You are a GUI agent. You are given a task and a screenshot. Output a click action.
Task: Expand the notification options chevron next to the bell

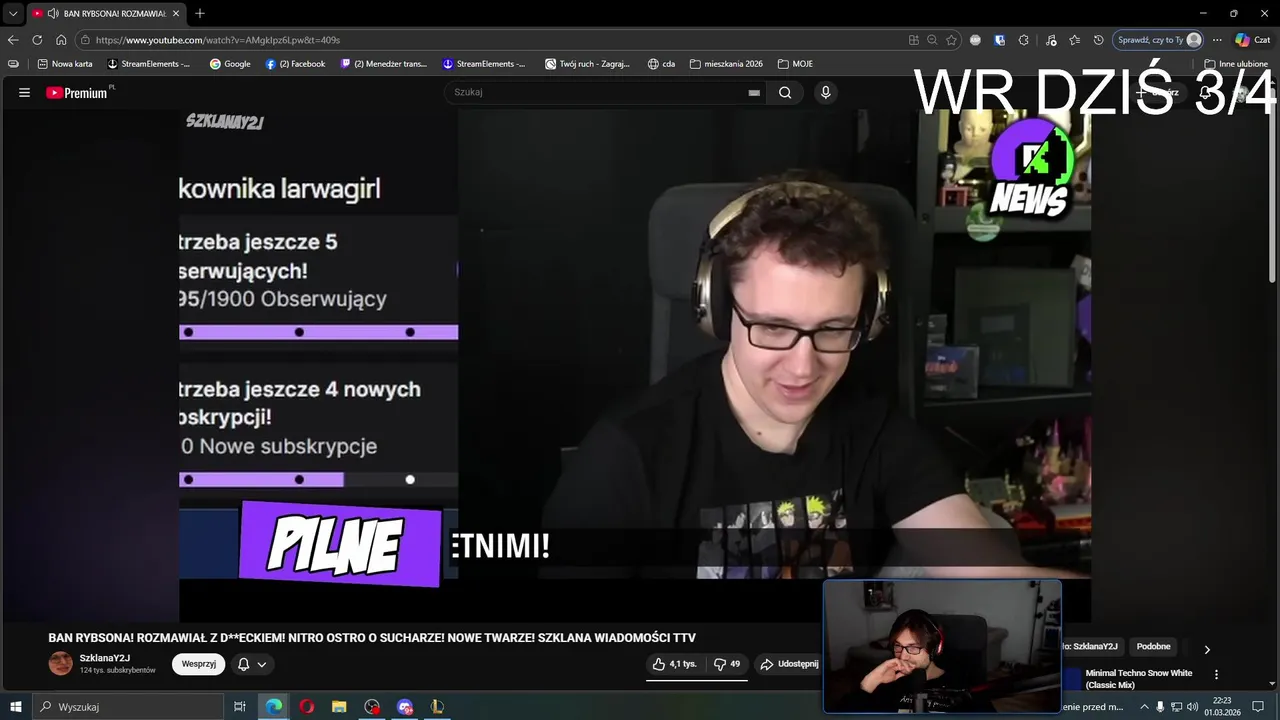pyautogui.click(x=262, y=664)
